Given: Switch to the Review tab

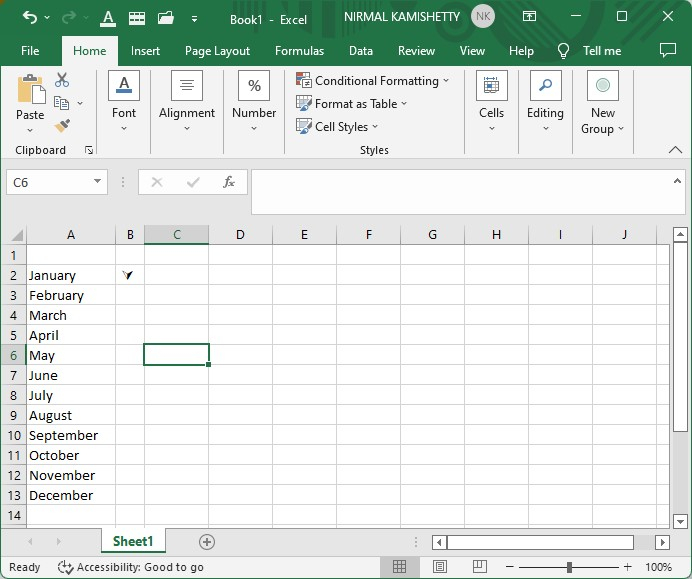Looking at the screenshot, I should pos(416,51).
